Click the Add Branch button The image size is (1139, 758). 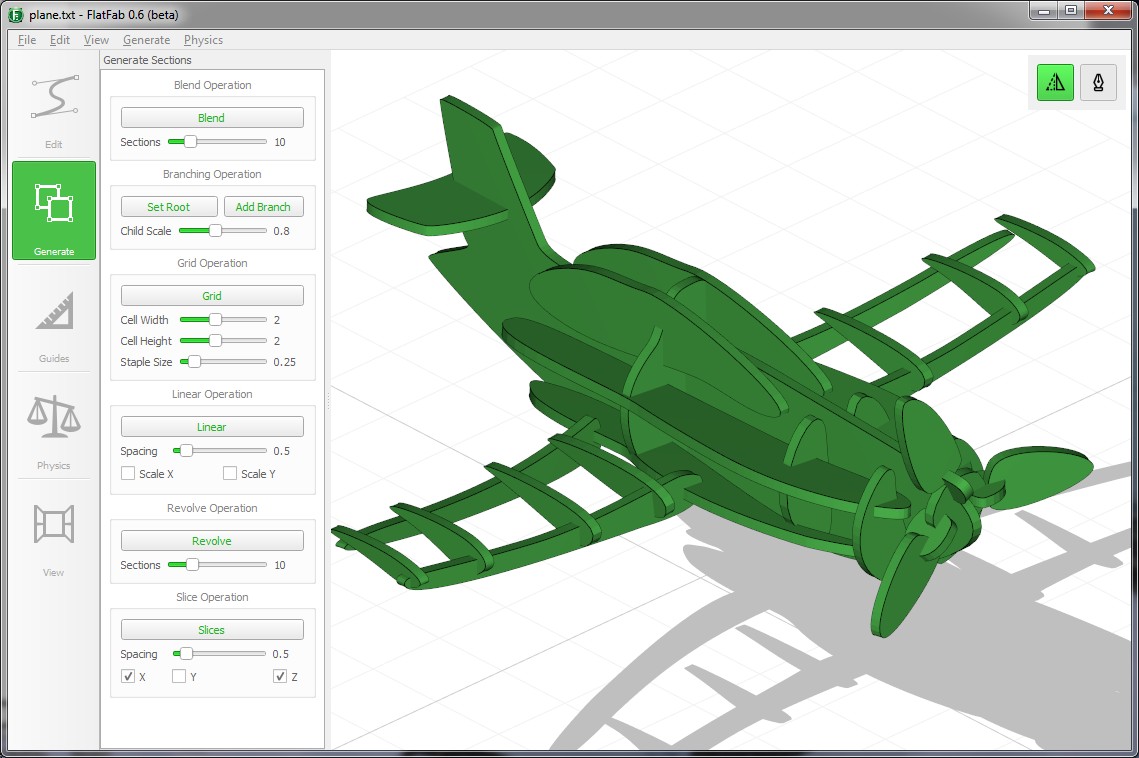coord(263,207)
